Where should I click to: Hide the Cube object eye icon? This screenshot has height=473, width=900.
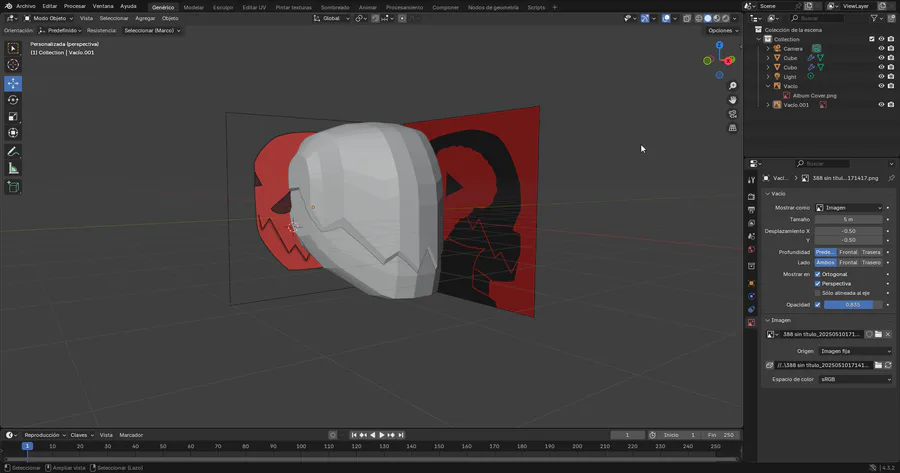tap(881, 58)
